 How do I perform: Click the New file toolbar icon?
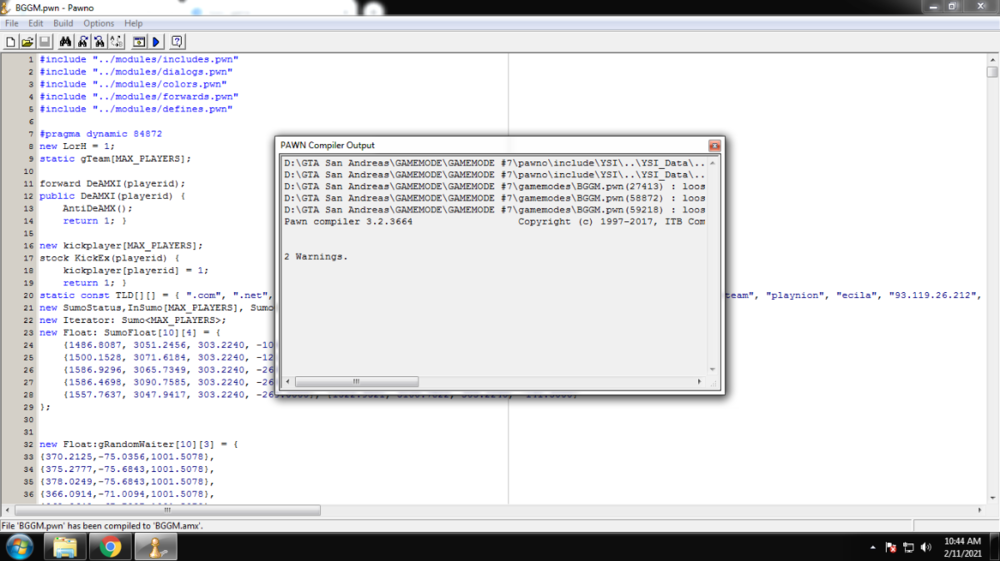pos(11,42)
